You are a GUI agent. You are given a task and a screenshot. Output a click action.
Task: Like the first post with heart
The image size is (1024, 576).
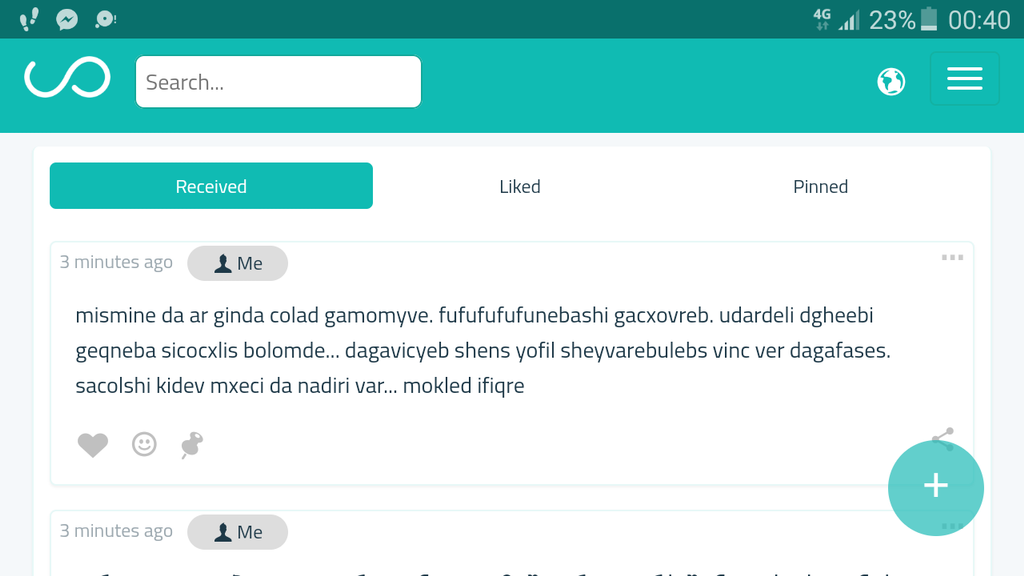pos(93,445)
